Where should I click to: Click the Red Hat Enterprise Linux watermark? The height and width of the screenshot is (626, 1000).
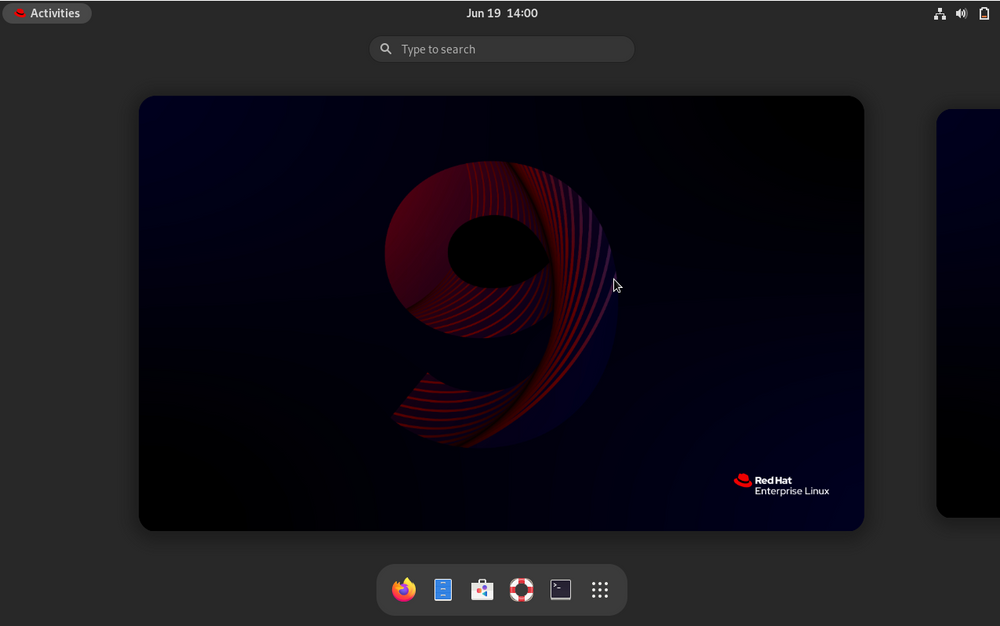(x=783, y=483)
